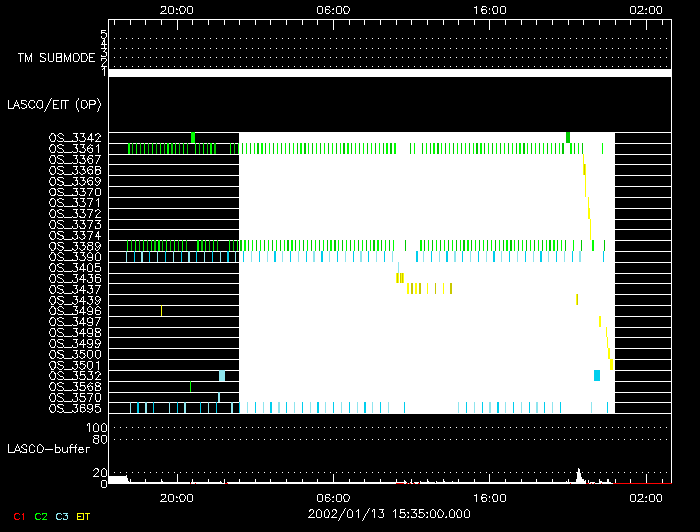Click cyan marker in OS_3570 row

[219, 397]
